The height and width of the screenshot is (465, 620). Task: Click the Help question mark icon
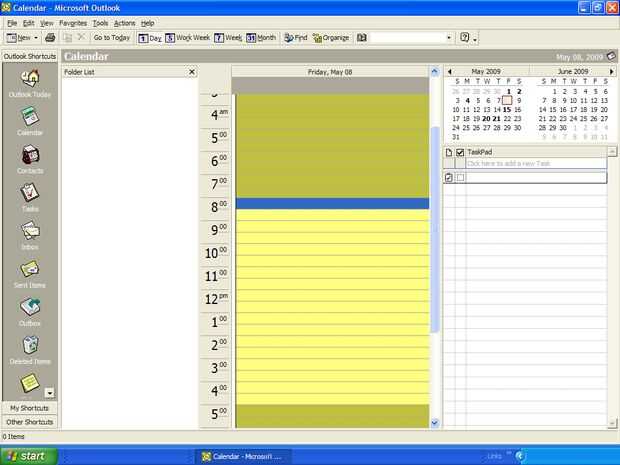click(x=465, y=38)
